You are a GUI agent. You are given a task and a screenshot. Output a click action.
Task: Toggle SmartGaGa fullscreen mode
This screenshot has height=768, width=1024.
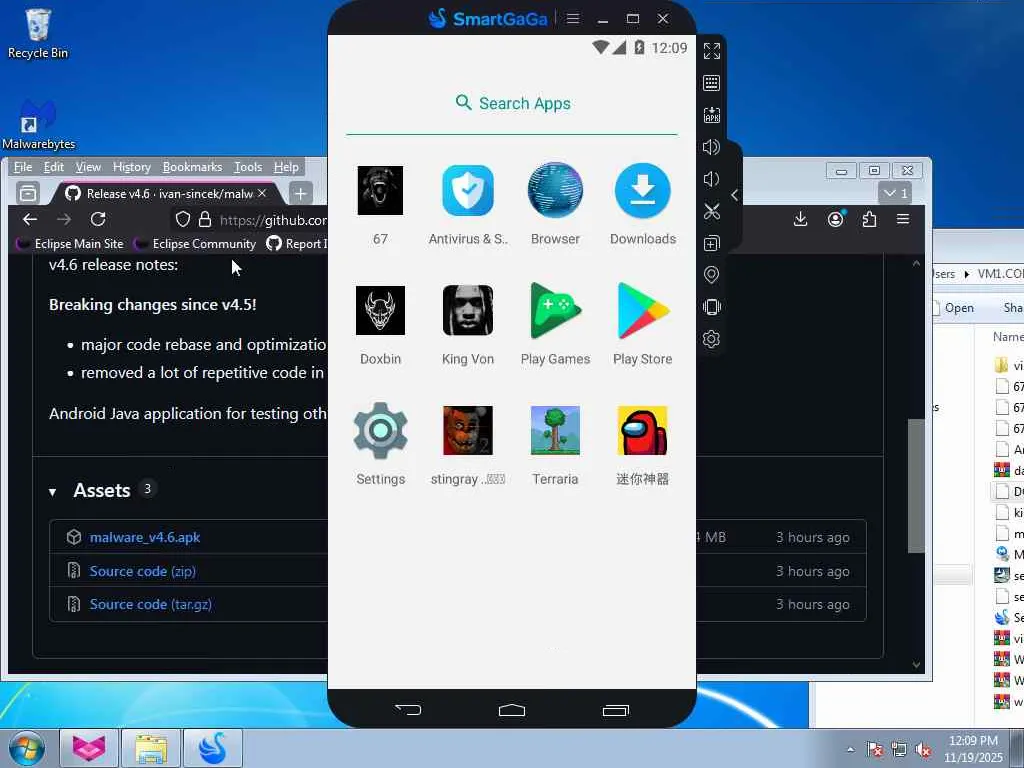[712, 51]
